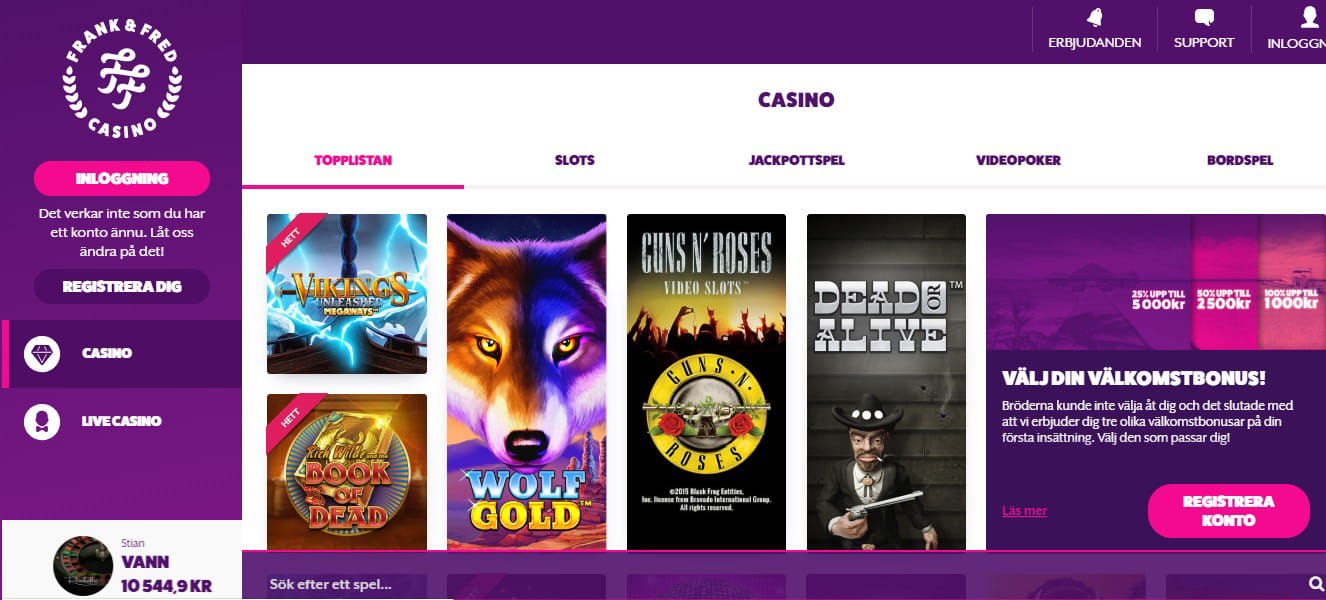Open the Jackpottspel tab

pyautogui.click(x=797, y=160)
